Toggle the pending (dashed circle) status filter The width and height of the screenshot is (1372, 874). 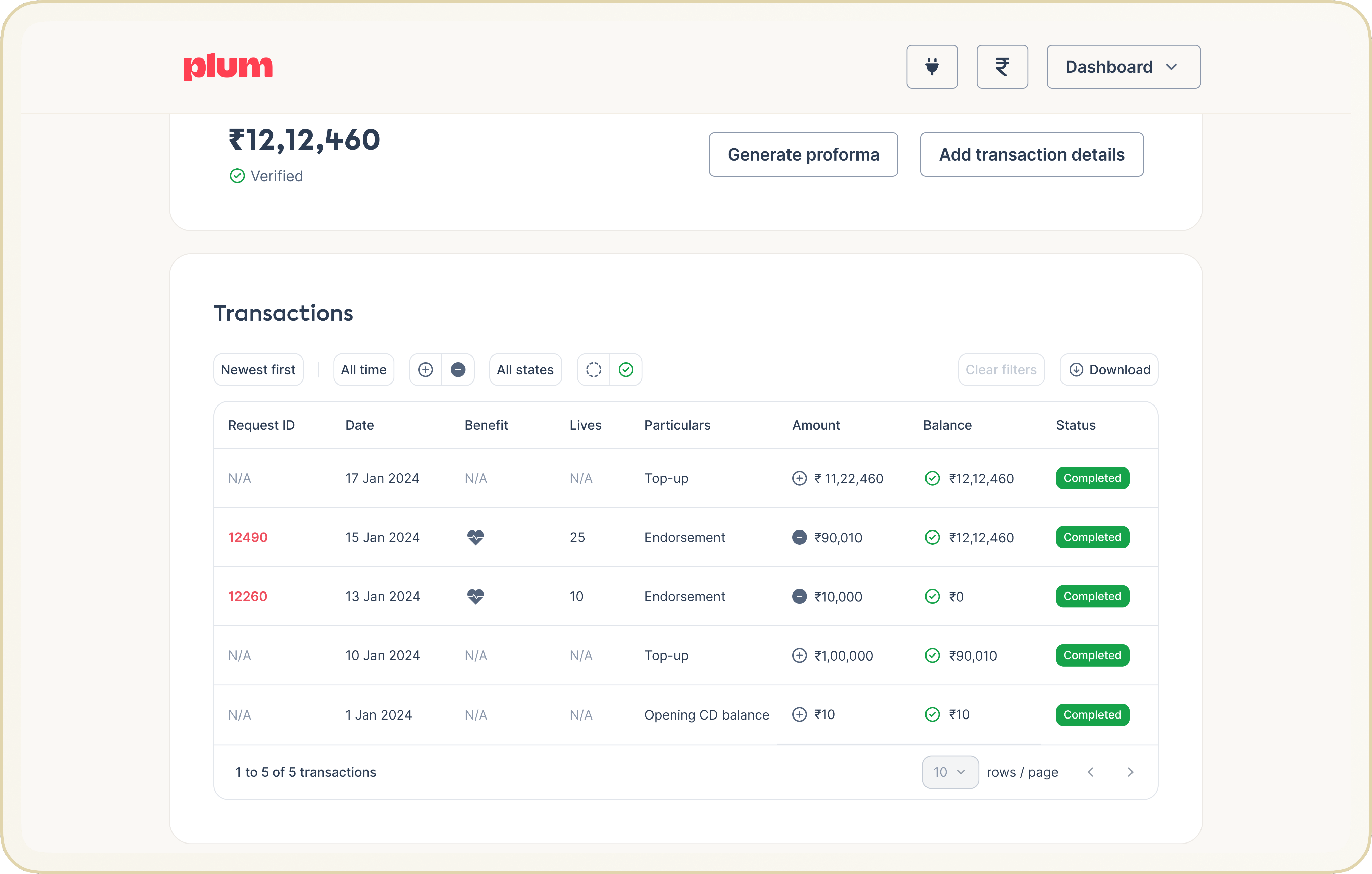593,369
